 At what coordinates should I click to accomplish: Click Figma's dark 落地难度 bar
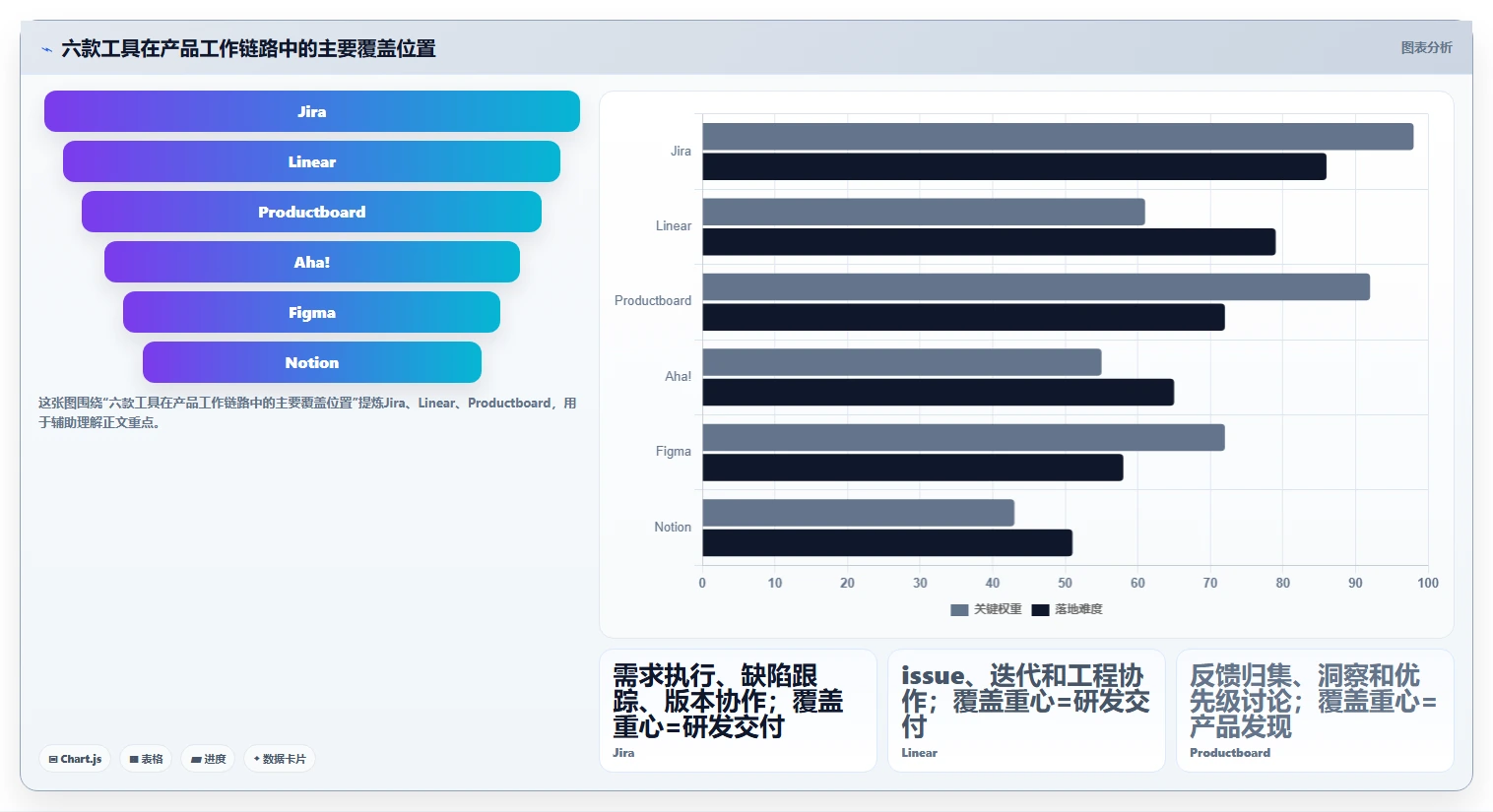(913, 468)
